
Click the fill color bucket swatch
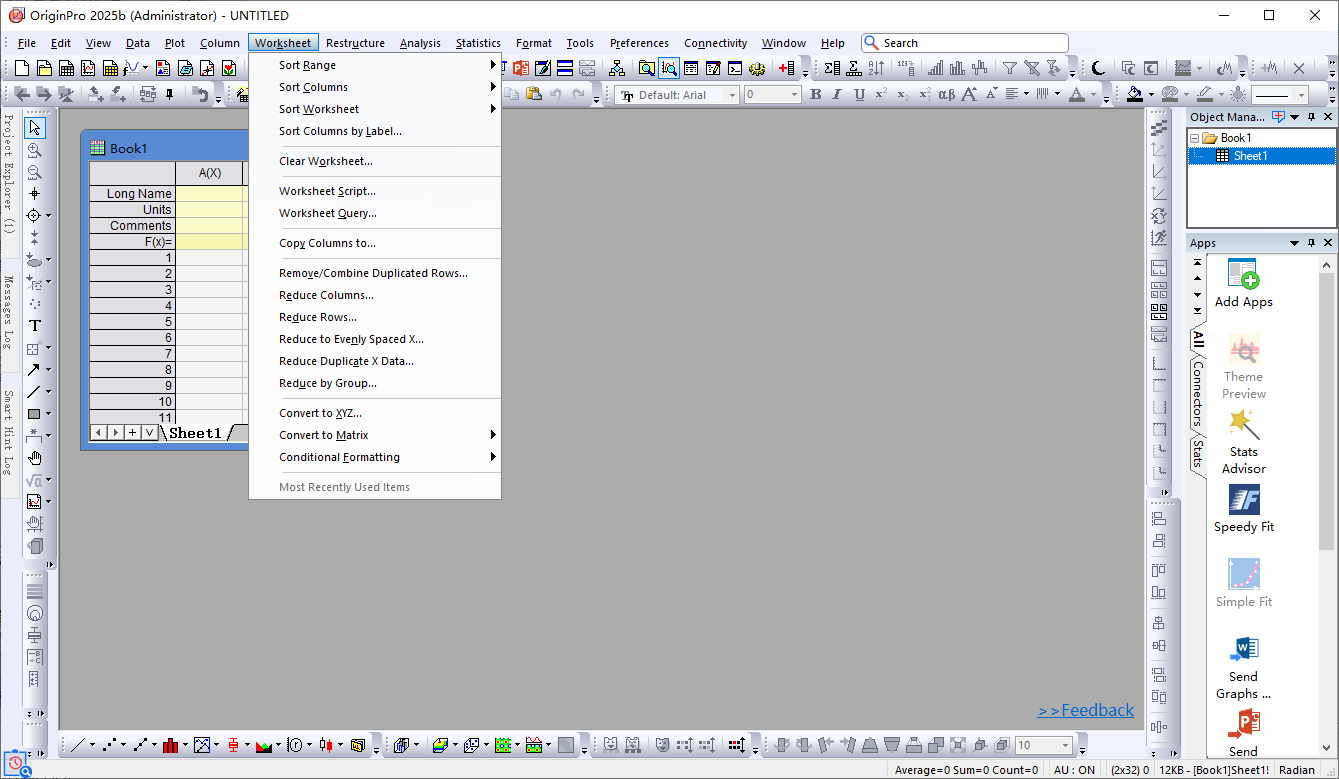tap(1135, 94)
